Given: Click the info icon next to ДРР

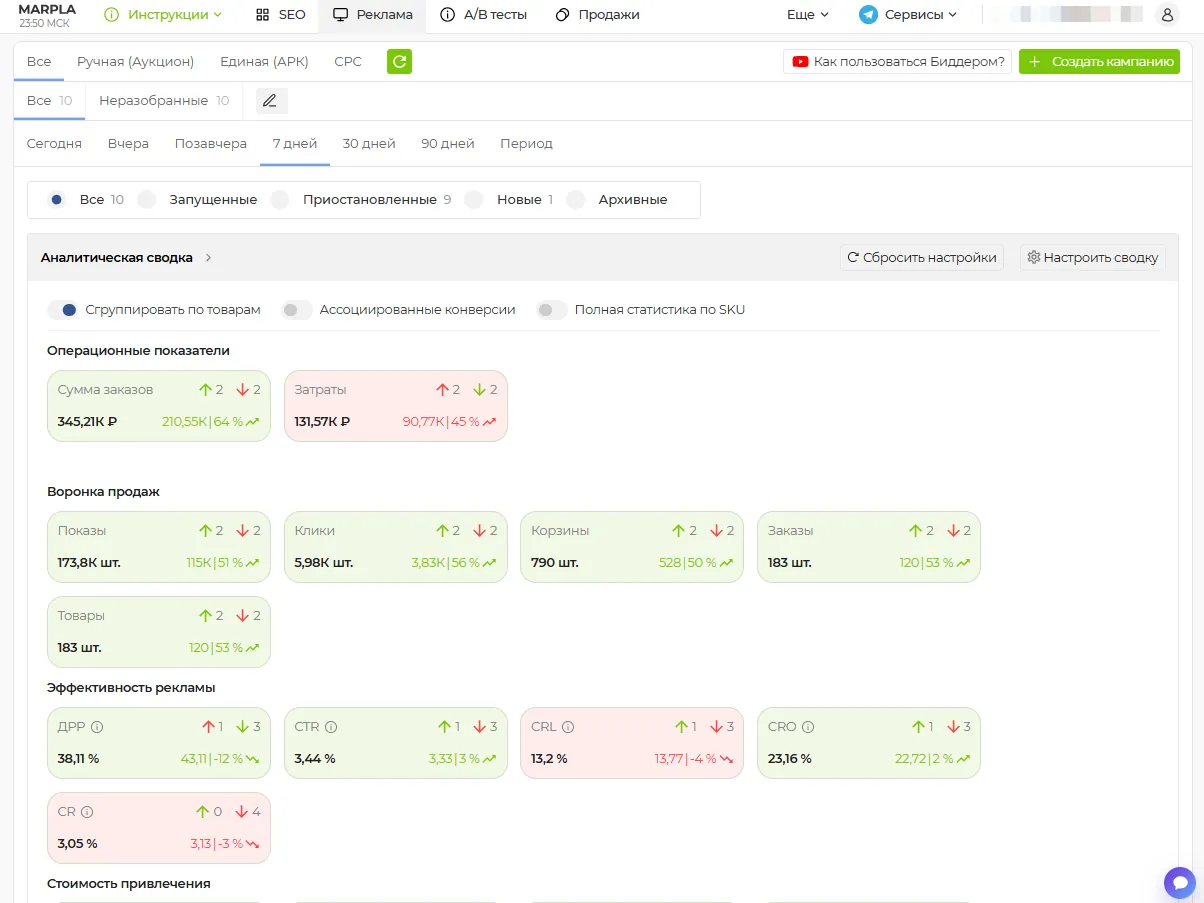Looking at the screenshot, I should click(x=98, y=727).
